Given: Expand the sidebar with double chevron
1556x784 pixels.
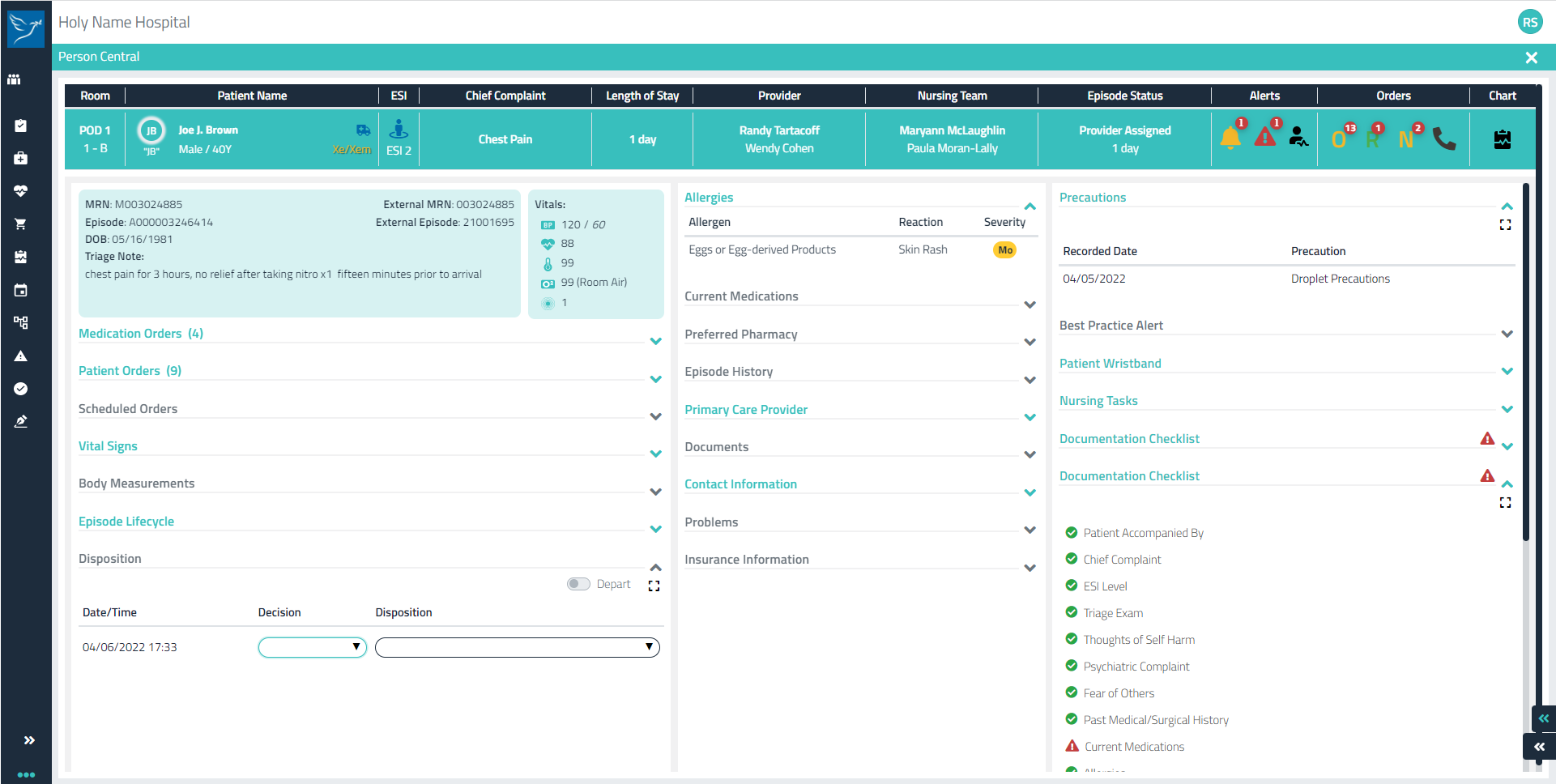Looking at the screenshot, I should click(x=29, y=740).
